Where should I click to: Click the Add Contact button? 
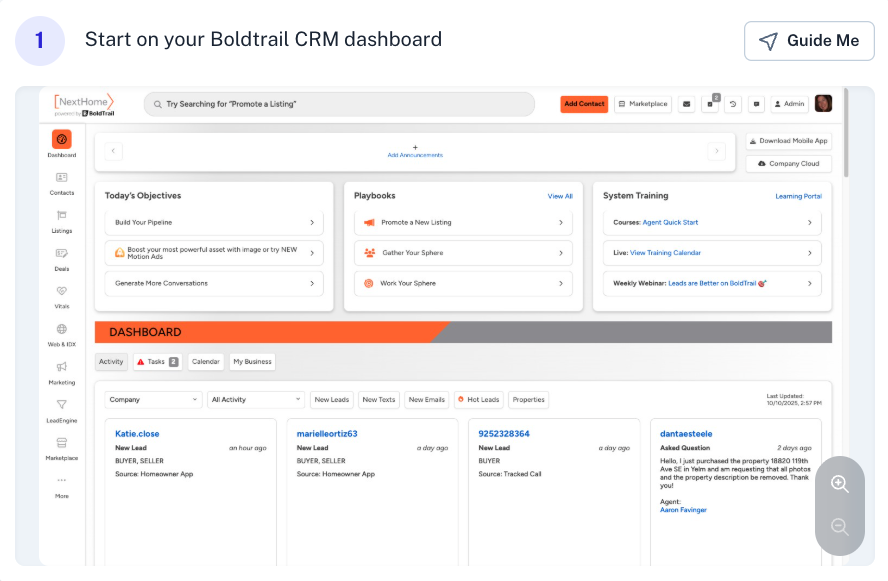click(584, 104)
